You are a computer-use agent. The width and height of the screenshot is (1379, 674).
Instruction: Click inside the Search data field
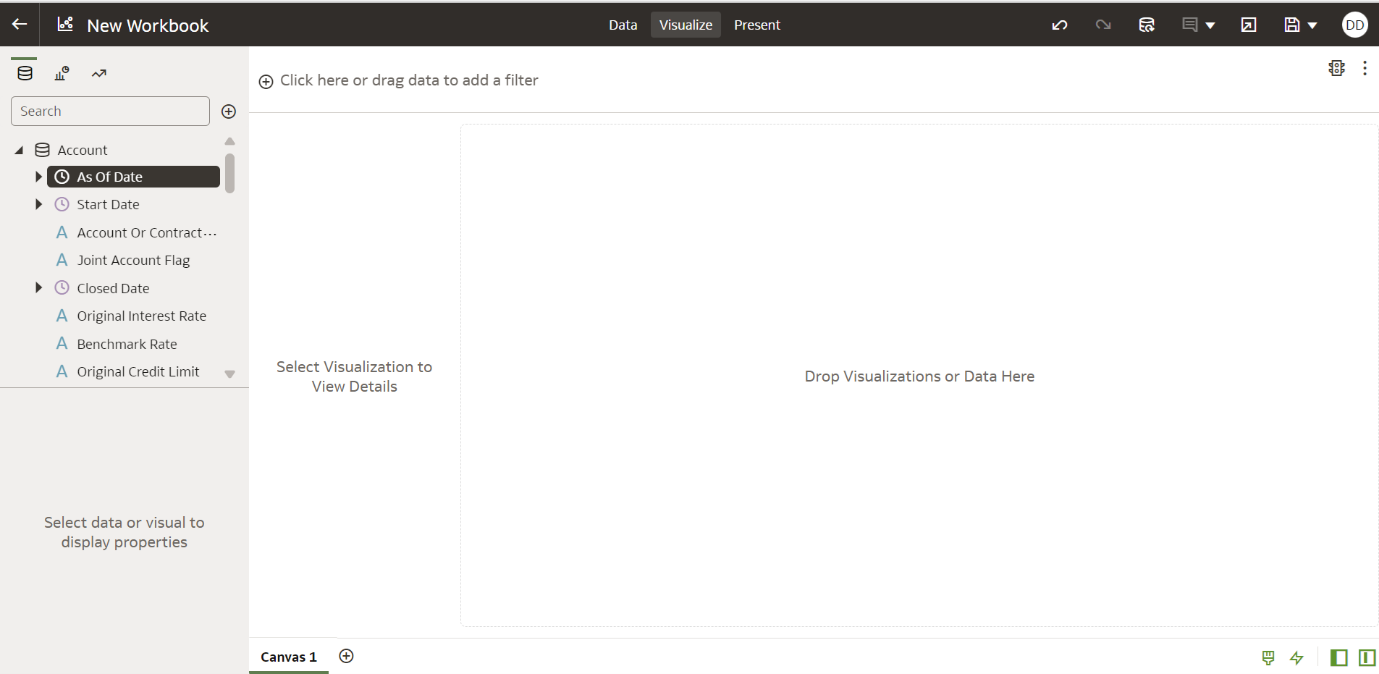tap(110, 110)
